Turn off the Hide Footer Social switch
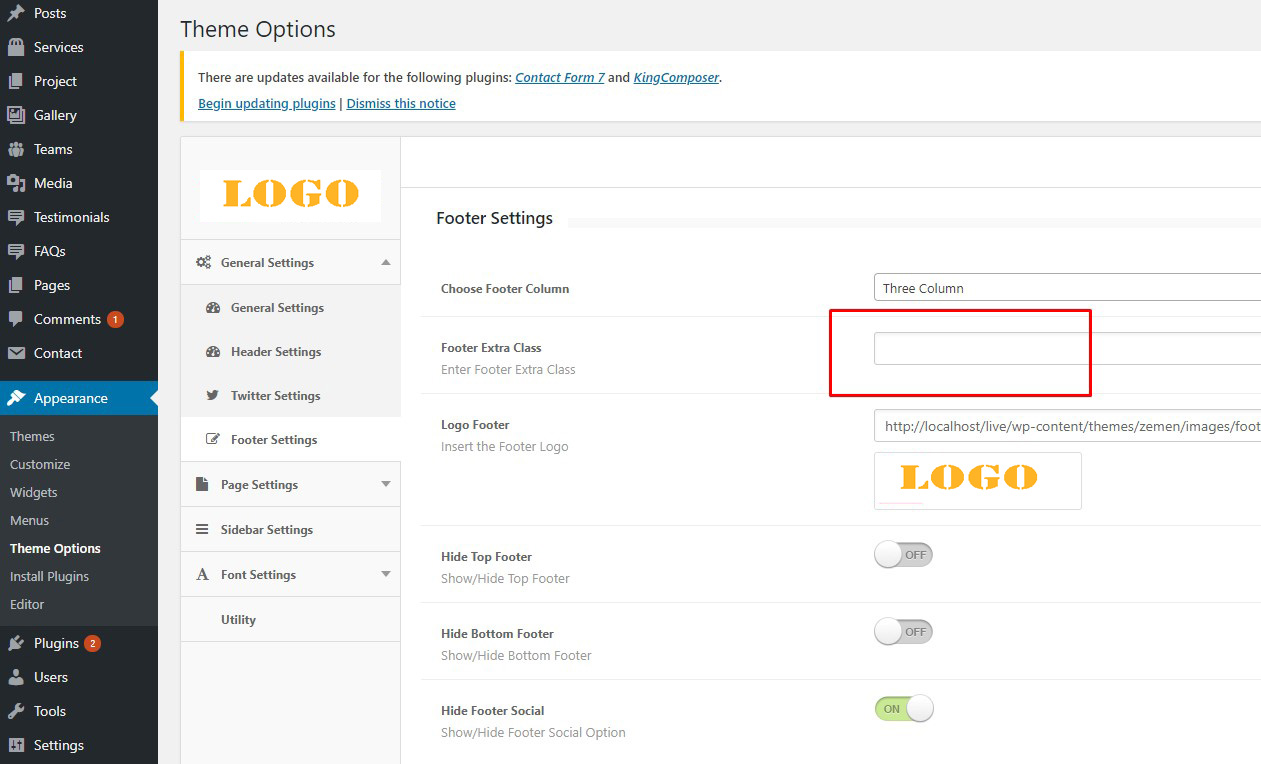 click(903, 709)
